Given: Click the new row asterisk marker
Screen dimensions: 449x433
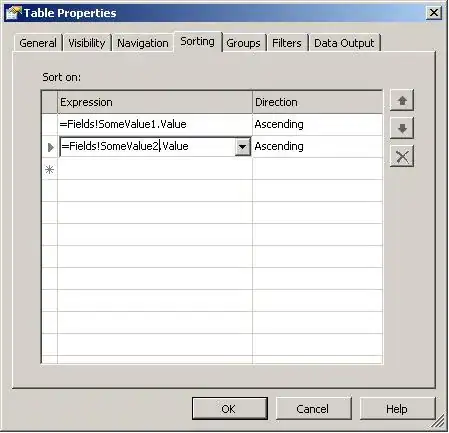Looking at the screenshot, I should 50,170.
